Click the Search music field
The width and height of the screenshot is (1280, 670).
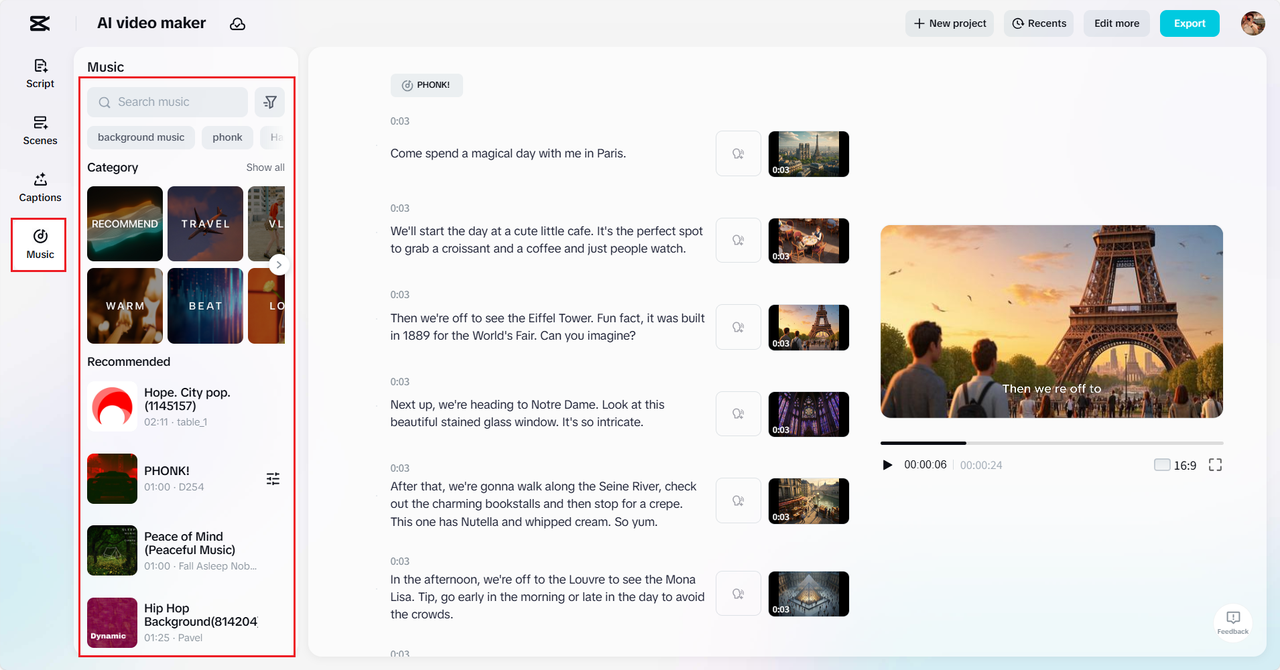click(x=167, y=102)
